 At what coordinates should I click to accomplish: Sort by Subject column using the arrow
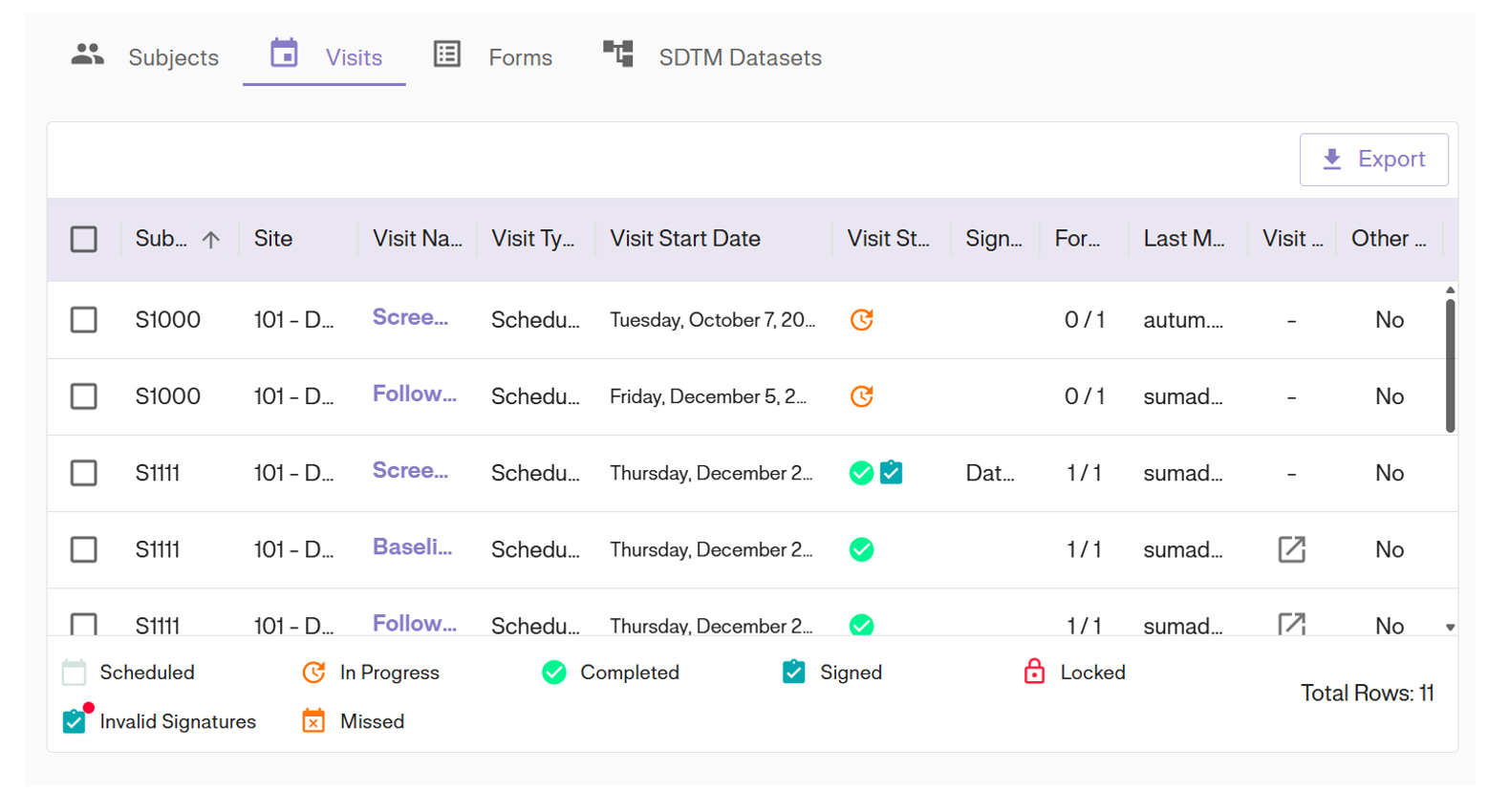[x=211, y=240]
